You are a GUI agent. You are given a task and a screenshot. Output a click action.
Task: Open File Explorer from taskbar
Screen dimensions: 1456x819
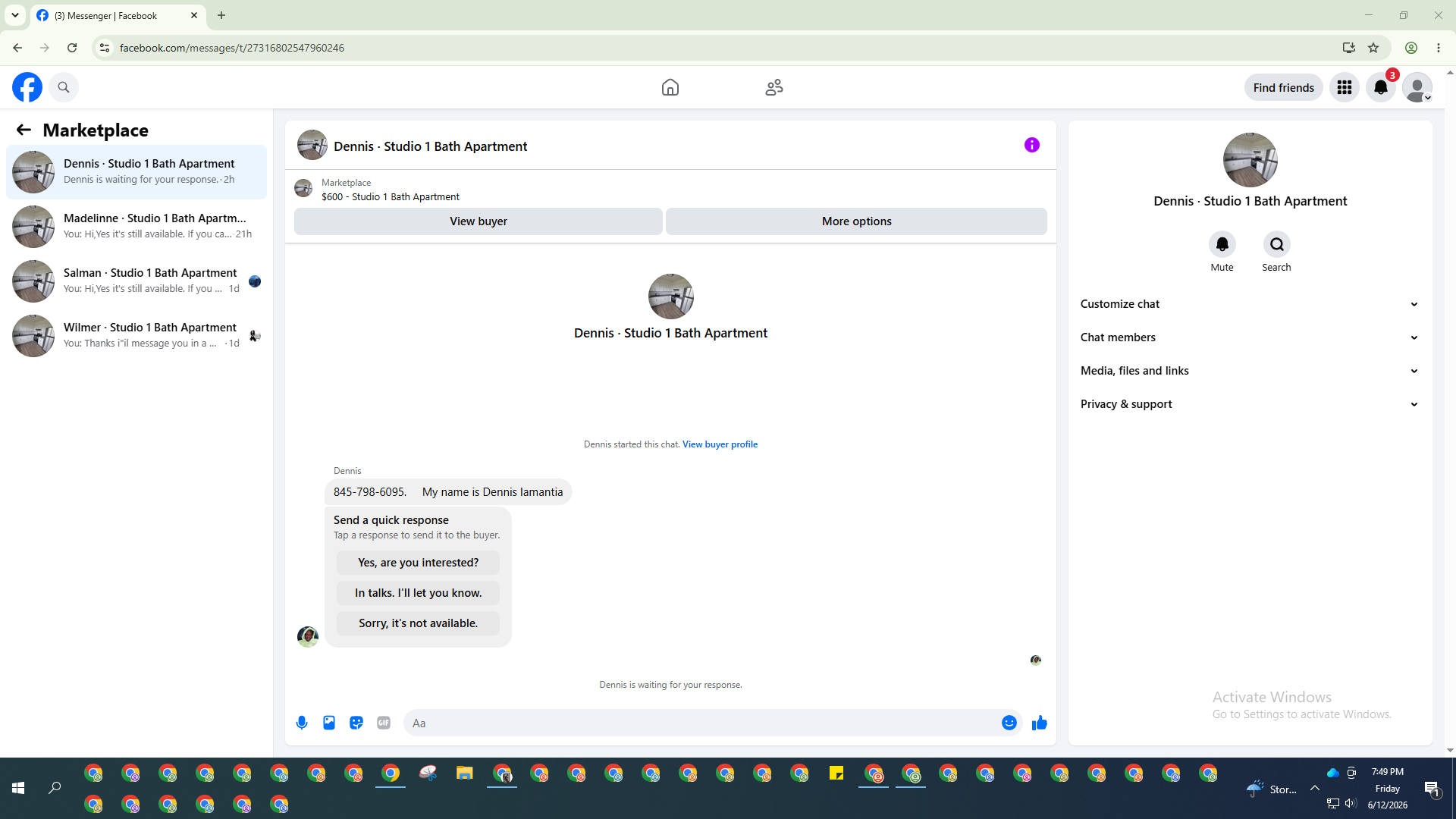pyautogui.click(x=465, y=773)
